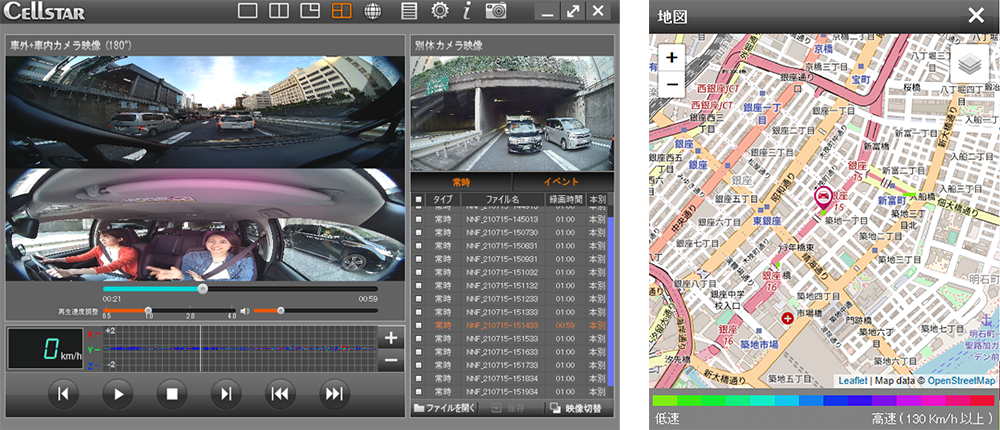Image resolution: width=1000 pixels, height=430 pixels.
Task: Click the video playback progress slider handle
Action: click(x=202, y=289)
